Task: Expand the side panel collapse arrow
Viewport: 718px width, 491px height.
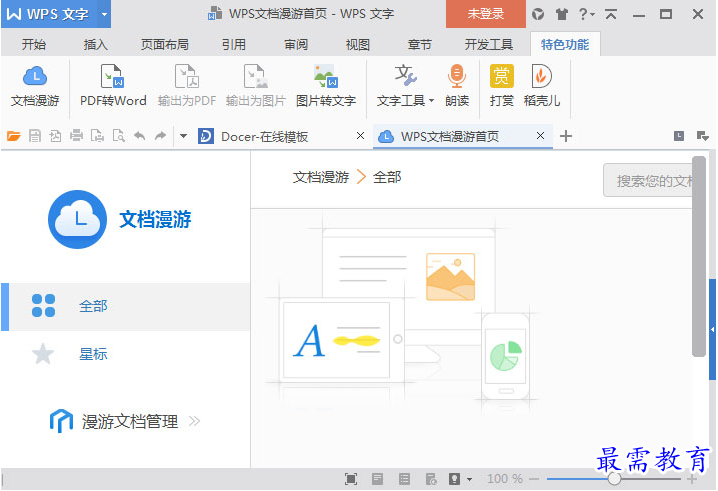Action: 713,329
